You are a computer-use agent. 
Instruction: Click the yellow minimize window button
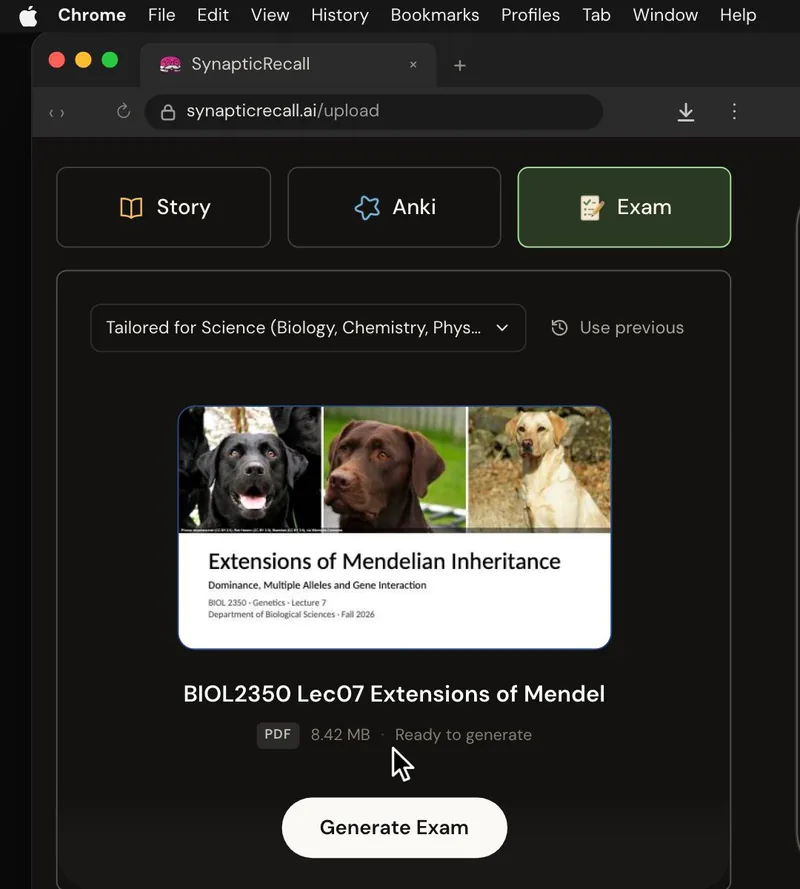(x=83, y=60)
